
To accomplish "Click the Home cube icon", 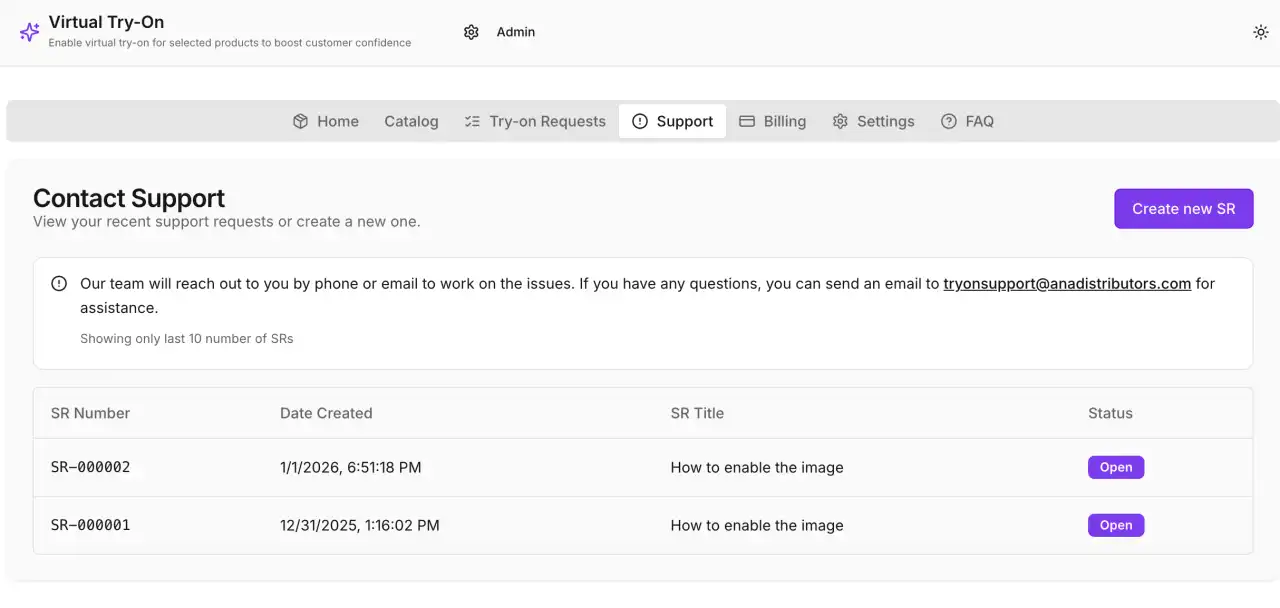I will tap(300, 120).
